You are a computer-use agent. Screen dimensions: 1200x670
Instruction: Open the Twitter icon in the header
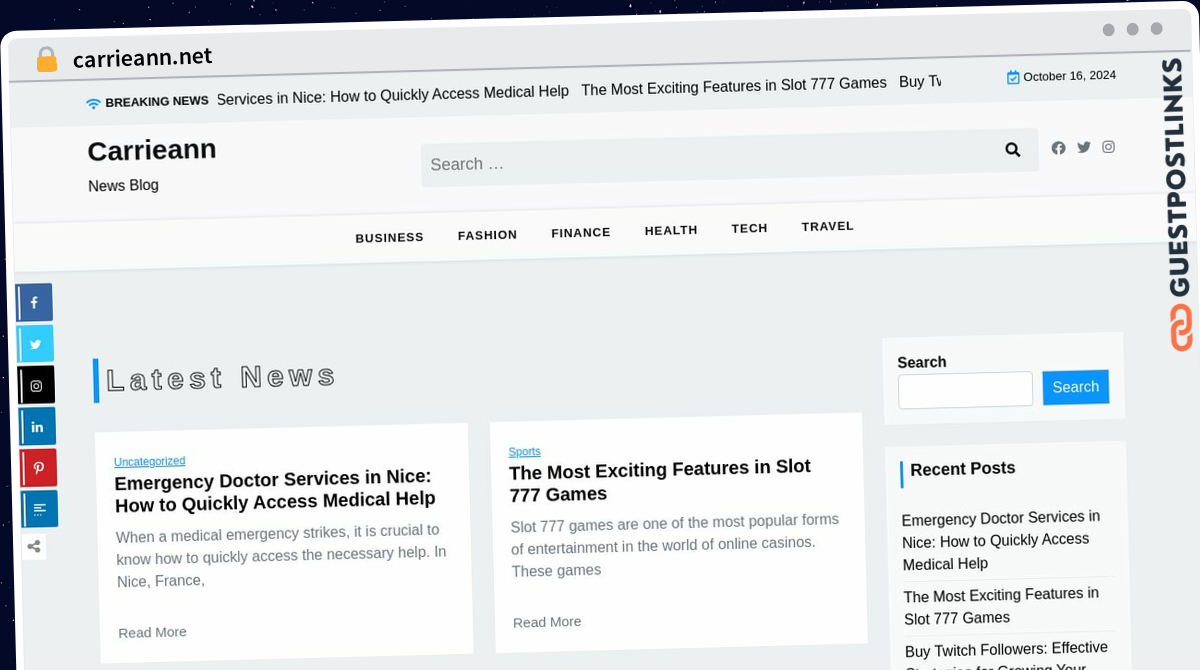[x=1083, y=147]
